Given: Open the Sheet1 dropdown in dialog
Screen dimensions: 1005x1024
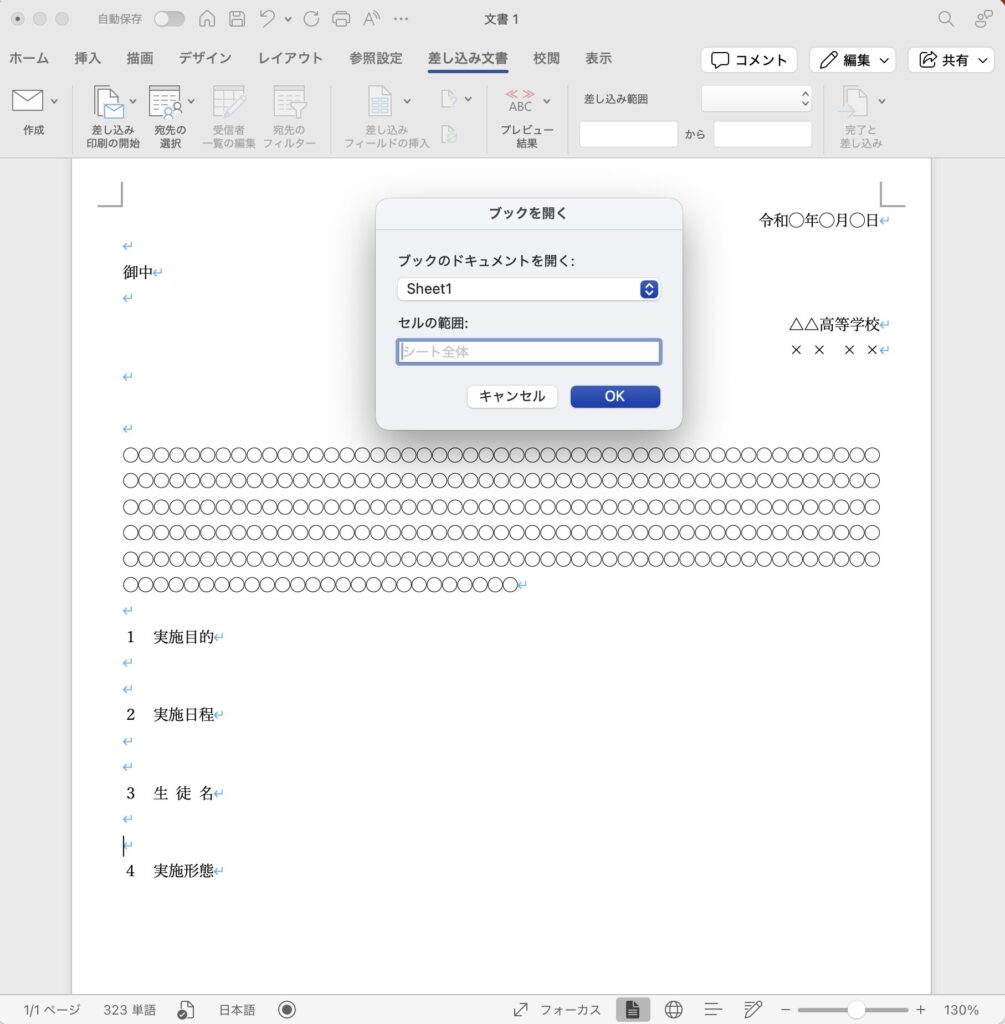Looking at the screenshot, I should tap(528, 289).
